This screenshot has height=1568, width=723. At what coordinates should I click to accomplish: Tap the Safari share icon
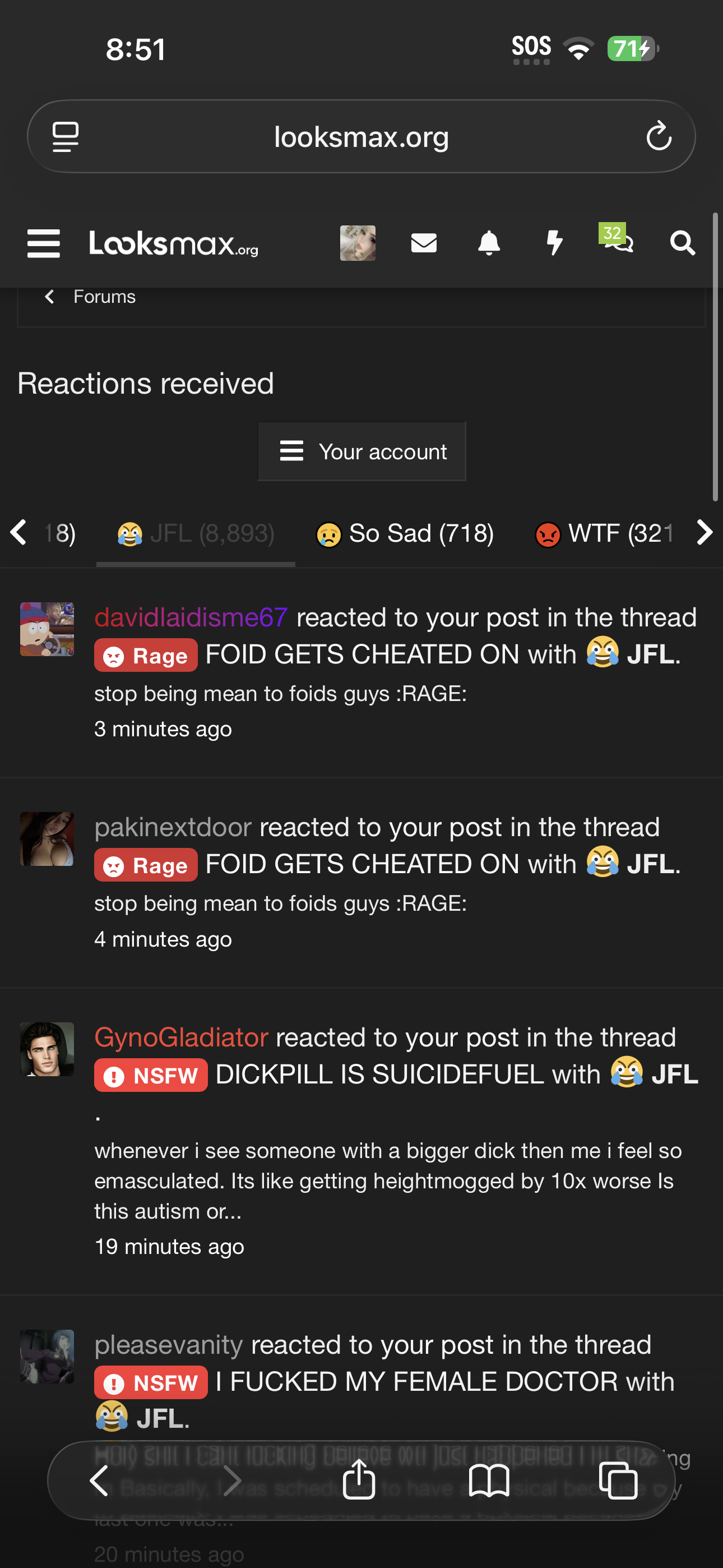(359, 1478)
